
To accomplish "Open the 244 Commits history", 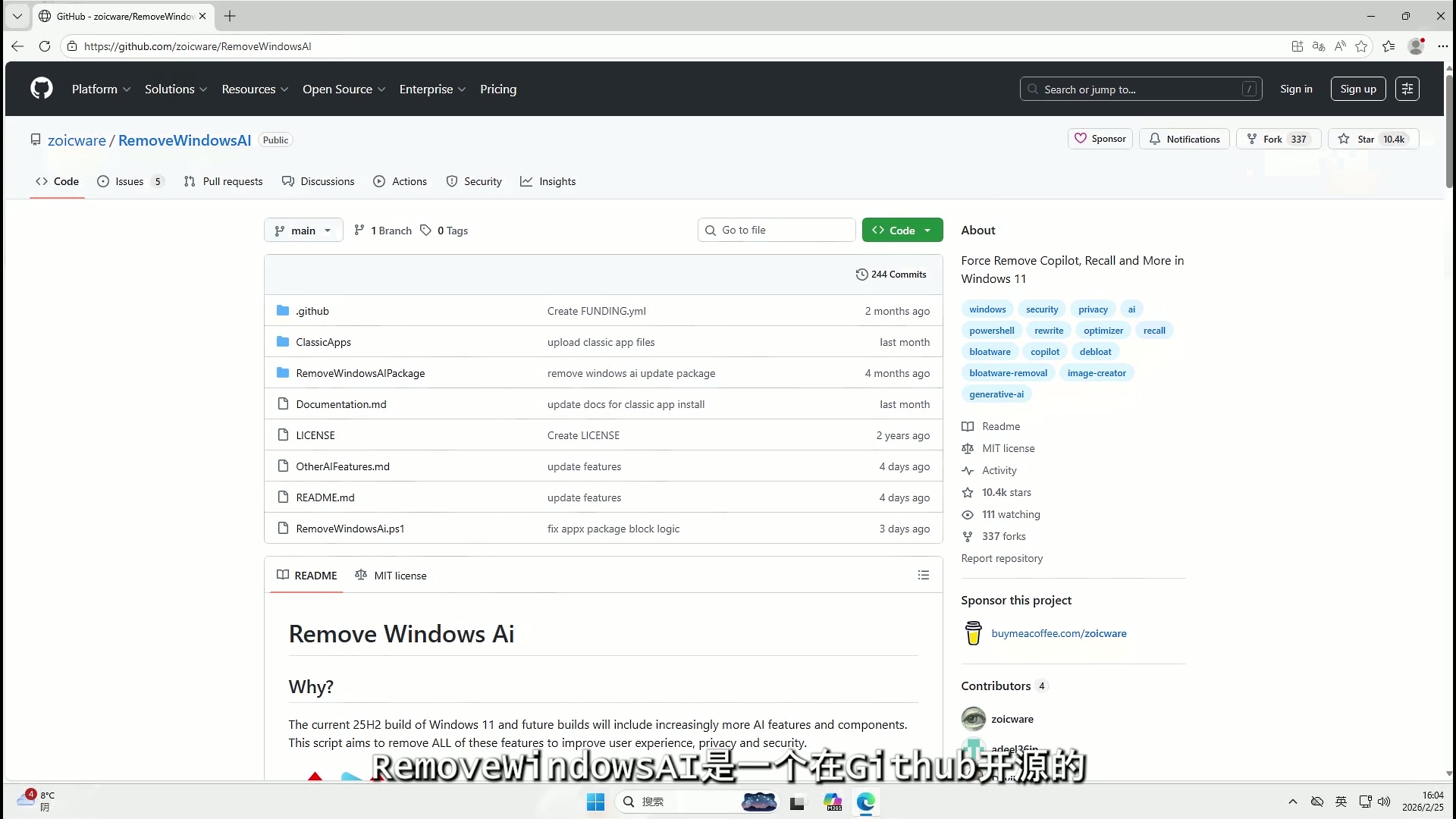I will coord(891,275).
